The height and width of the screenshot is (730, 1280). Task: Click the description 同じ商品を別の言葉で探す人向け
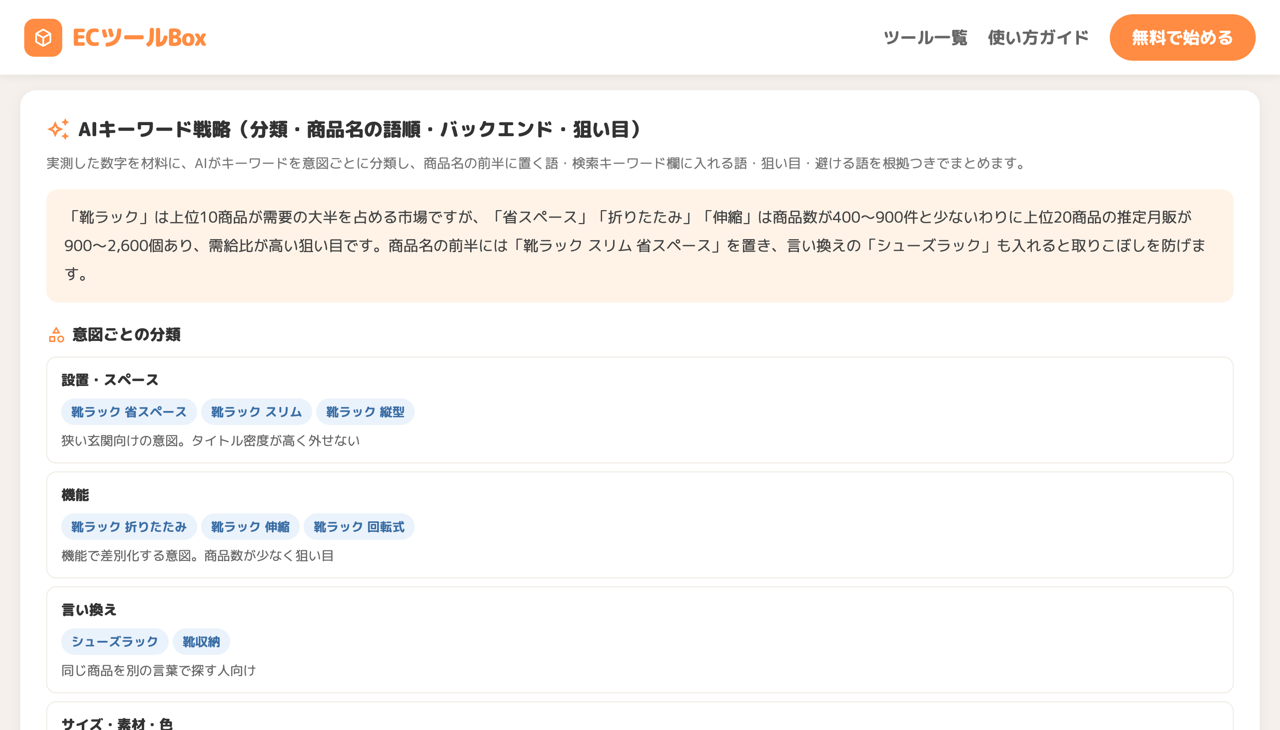pos(158,671)
